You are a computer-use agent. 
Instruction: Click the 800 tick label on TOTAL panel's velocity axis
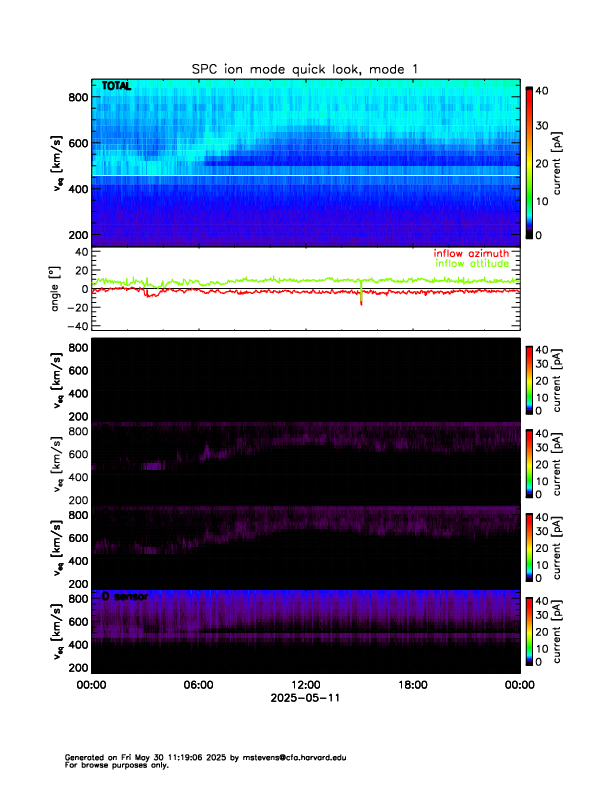tap(75, 96)
